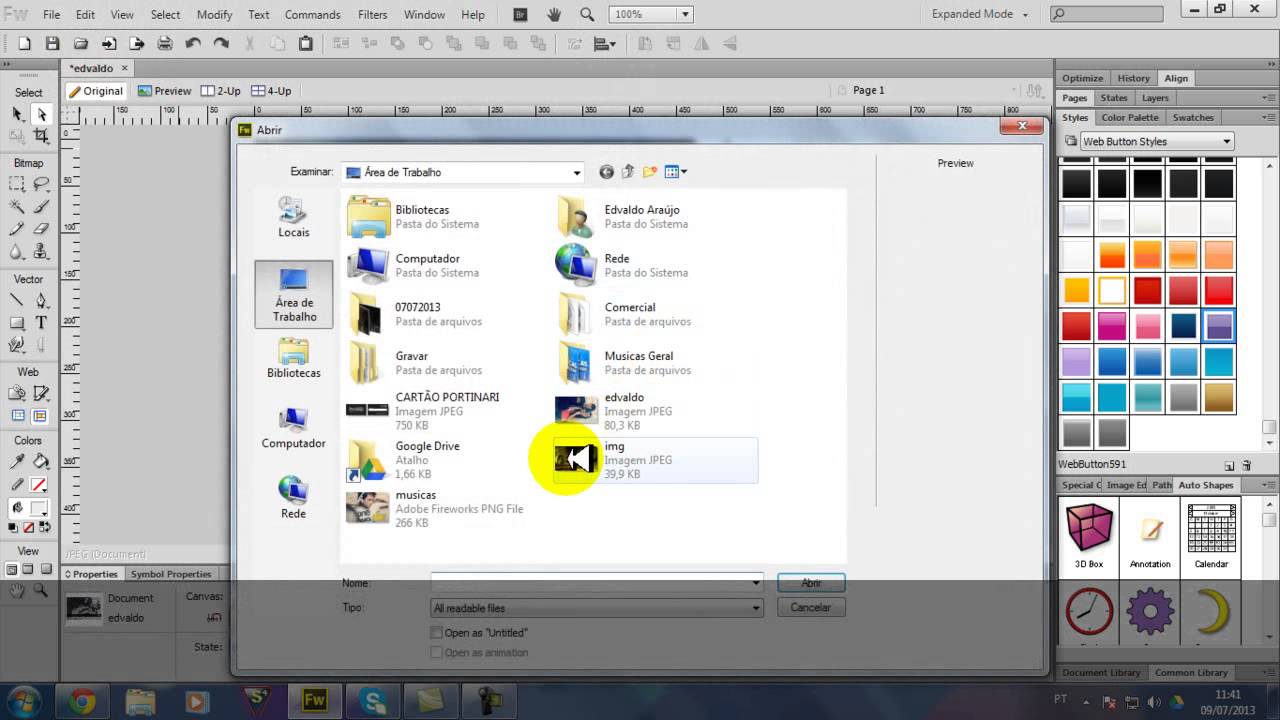Check the greyed Open as animation checkbox

pos(436,652)
